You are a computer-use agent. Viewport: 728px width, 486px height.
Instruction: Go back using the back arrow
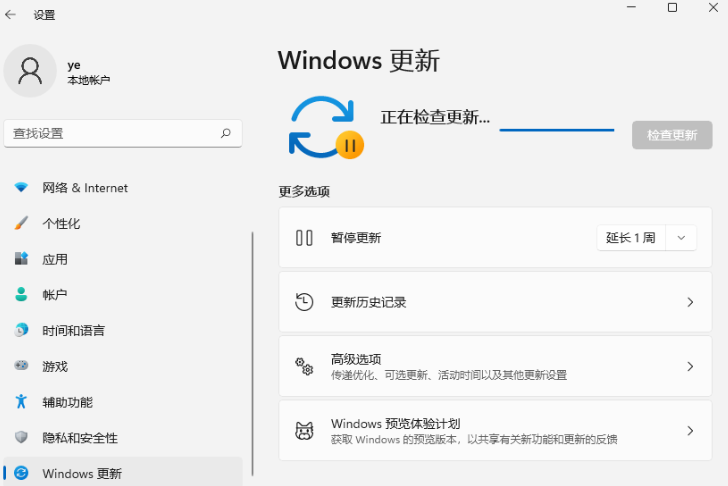10,15
